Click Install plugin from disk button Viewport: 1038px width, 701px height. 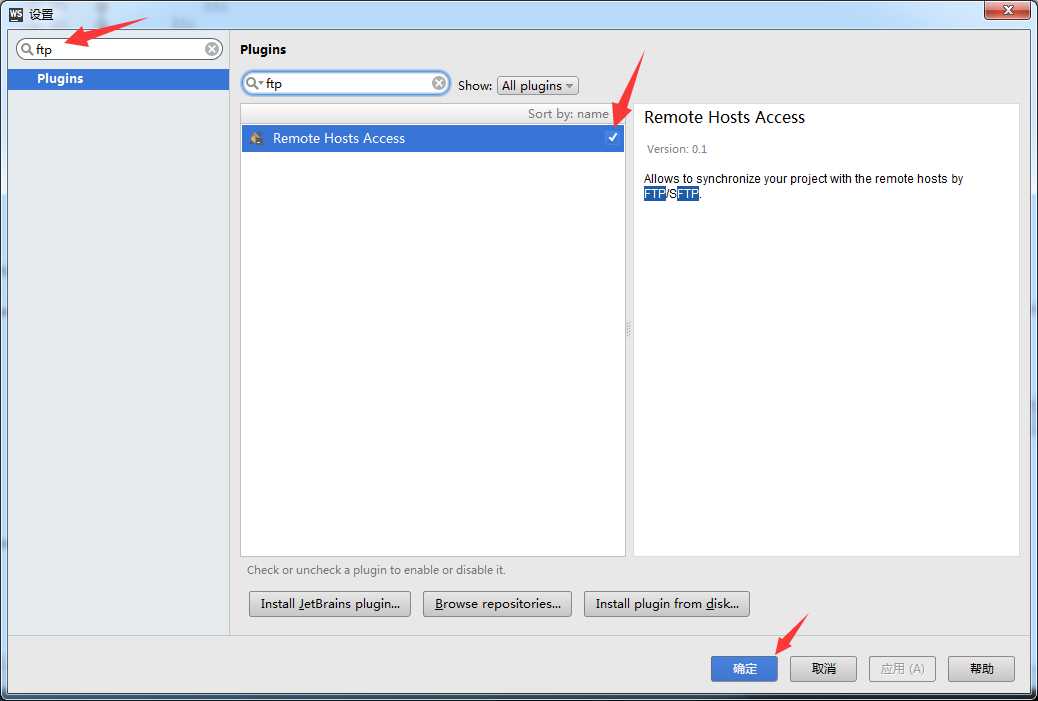667,604
